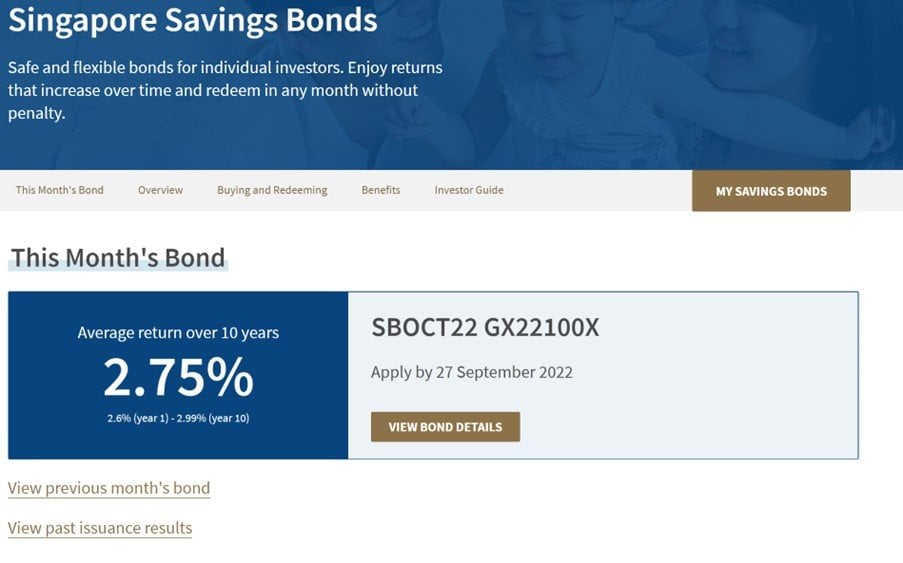Click the empty grey navigation bar area
The width and height of the screenshot is (903, 563).
599,191
